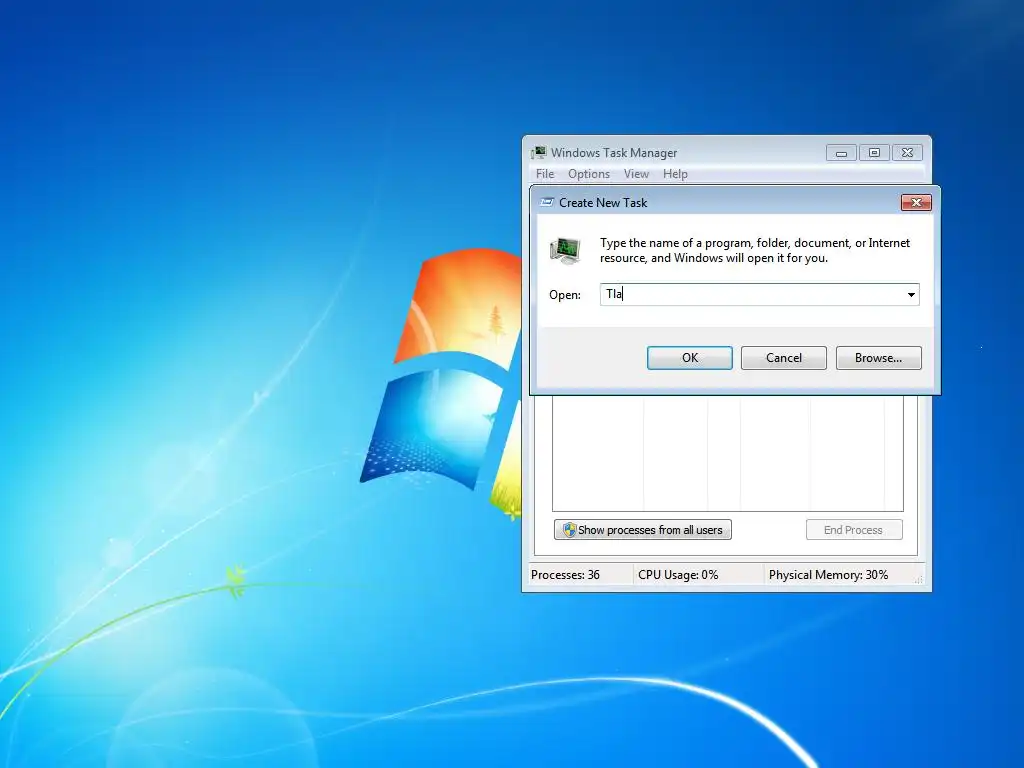The width and height of the screenshot is (1024, 768).
Task: Minimize the Windows Task Manager window
Action: click(841, 153)
